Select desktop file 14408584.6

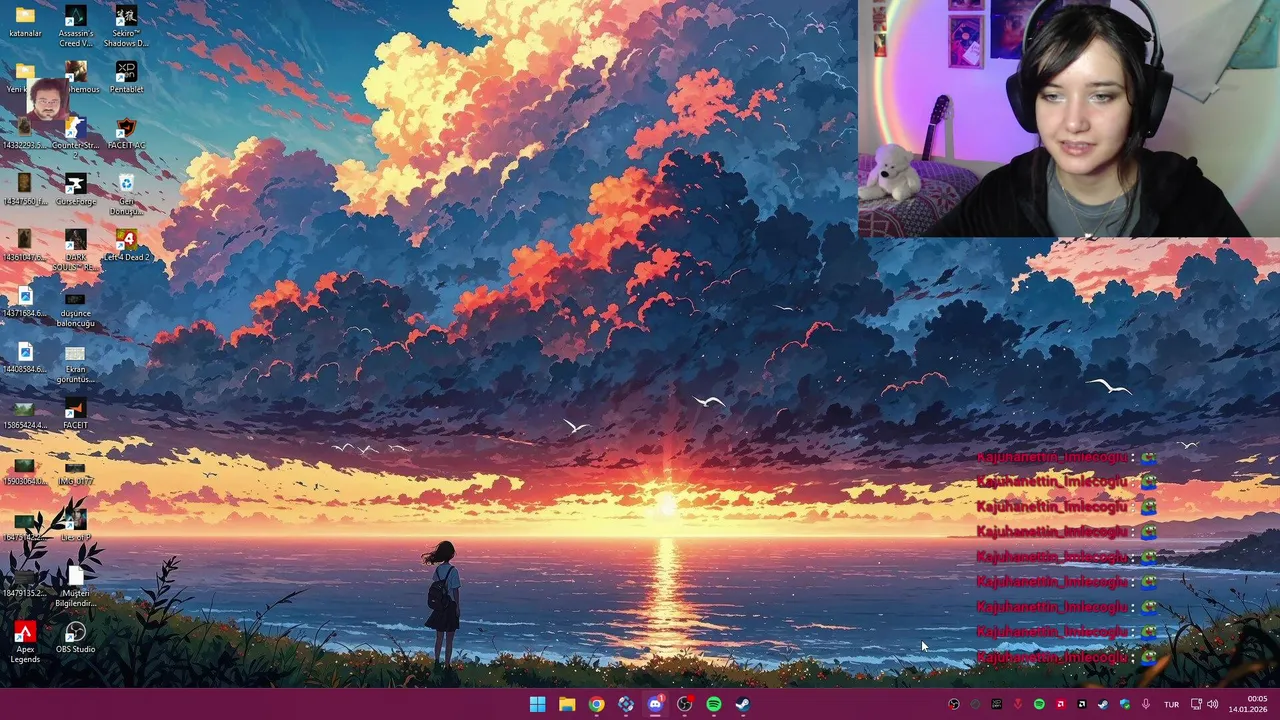[x=25, y=357]
